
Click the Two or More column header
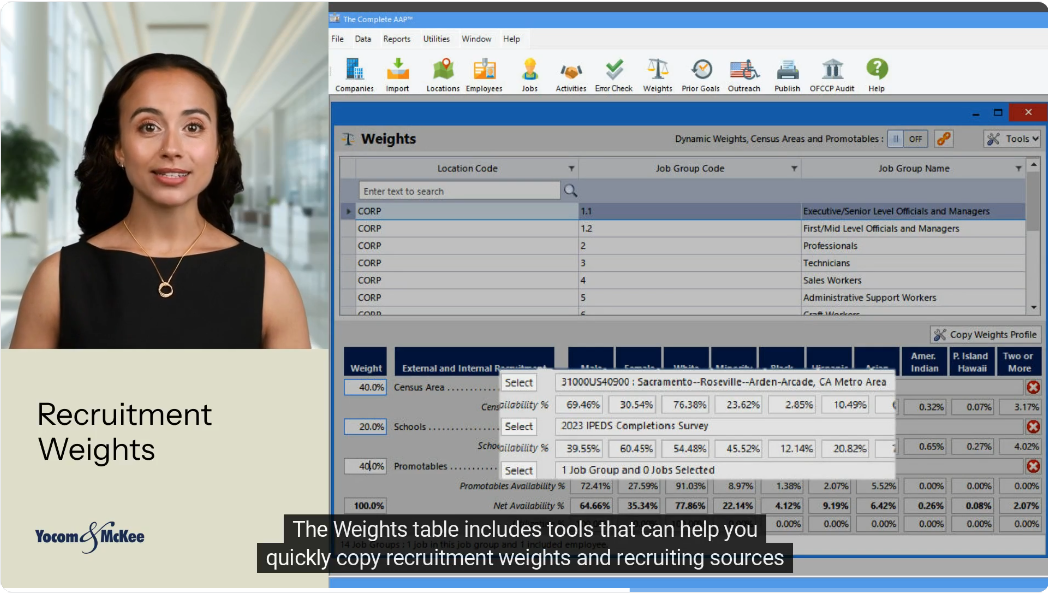pyautogui.click(x=1019, y=362)
